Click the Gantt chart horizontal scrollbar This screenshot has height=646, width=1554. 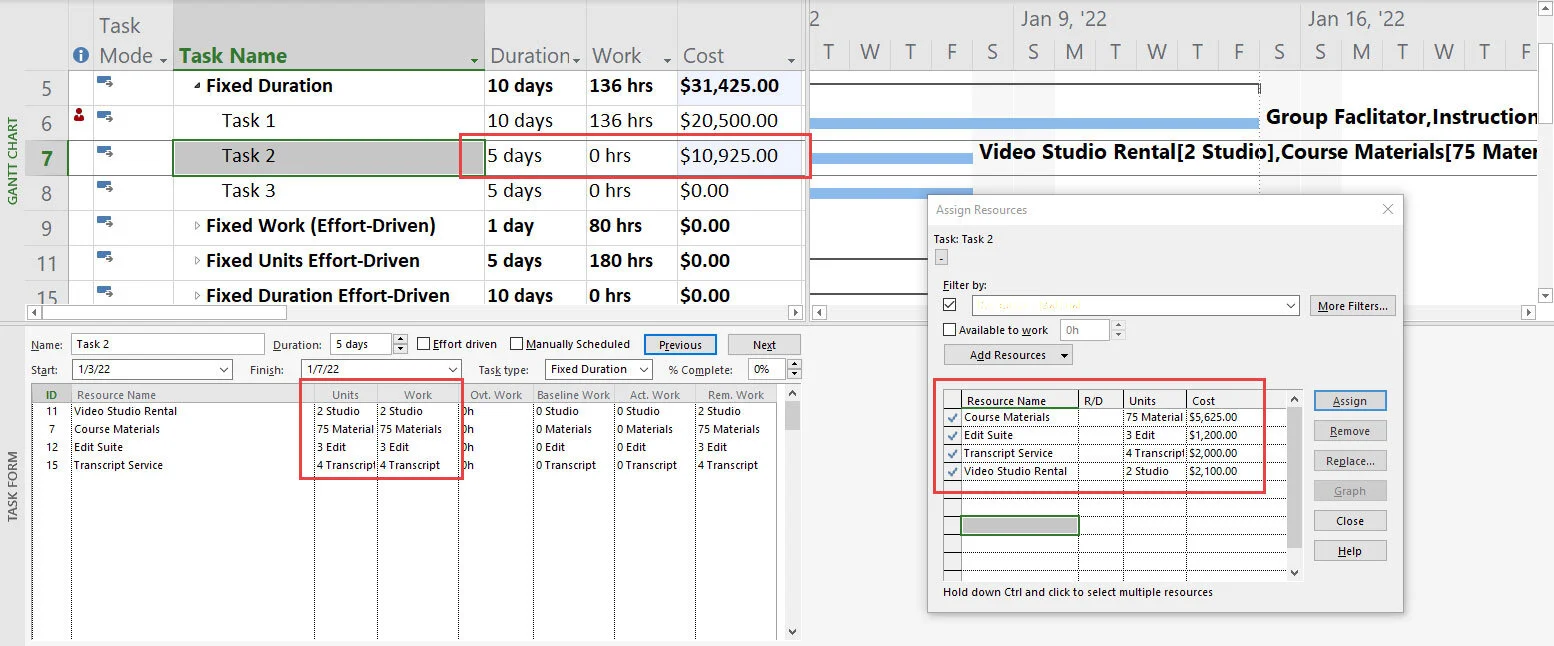[x=1174, y=313]
